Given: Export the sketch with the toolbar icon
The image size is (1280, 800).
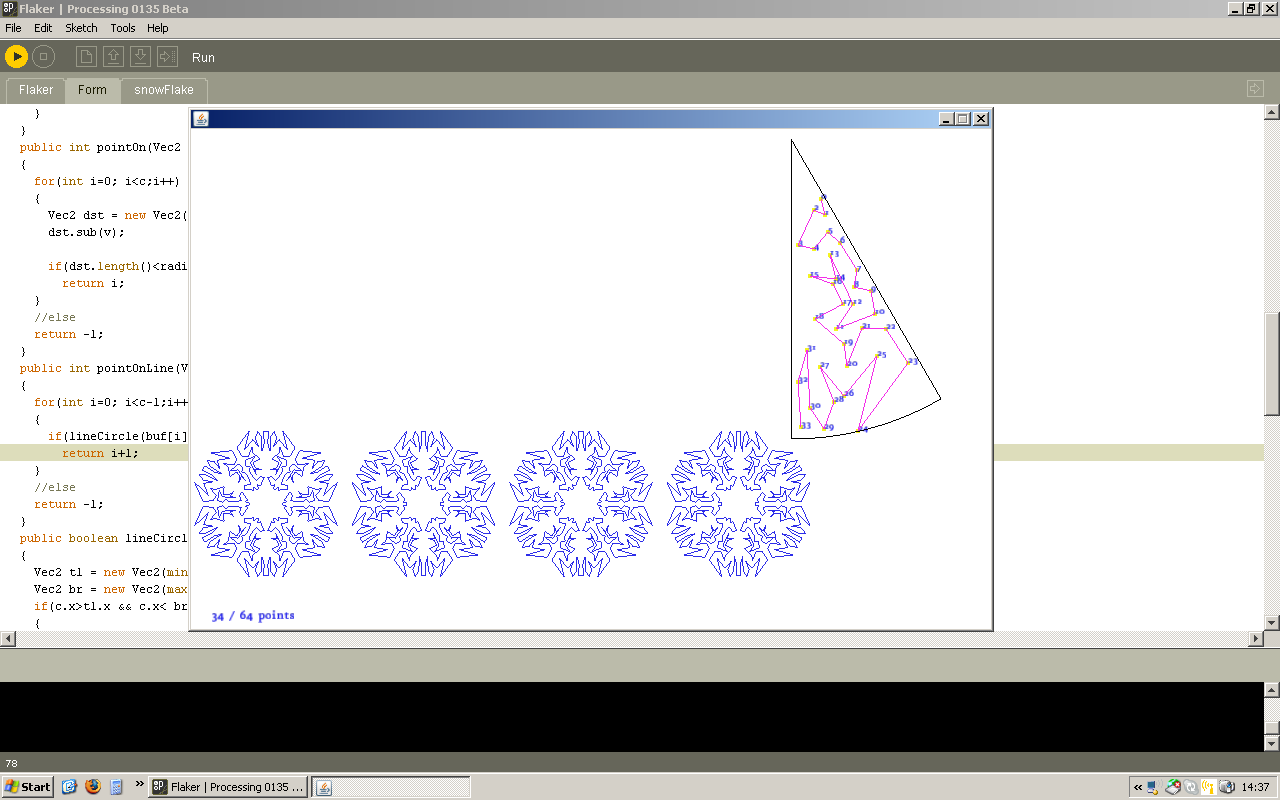Looking at the screenshot, I should coord(167,57).
